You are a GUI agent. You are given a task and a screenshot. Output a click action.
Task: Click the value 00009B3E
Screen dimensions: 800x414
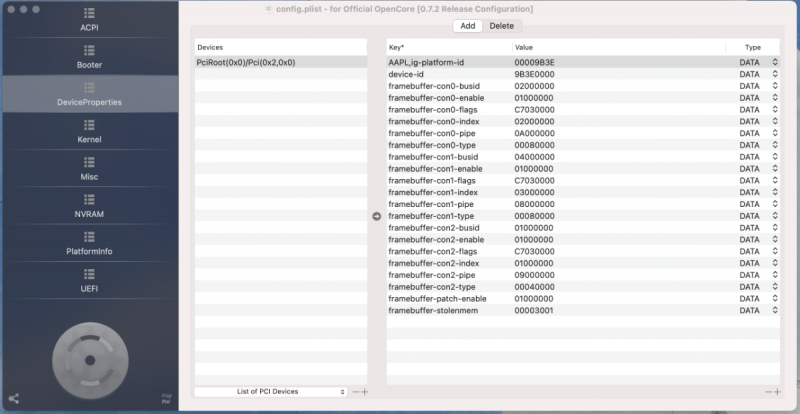pos(534,62)
